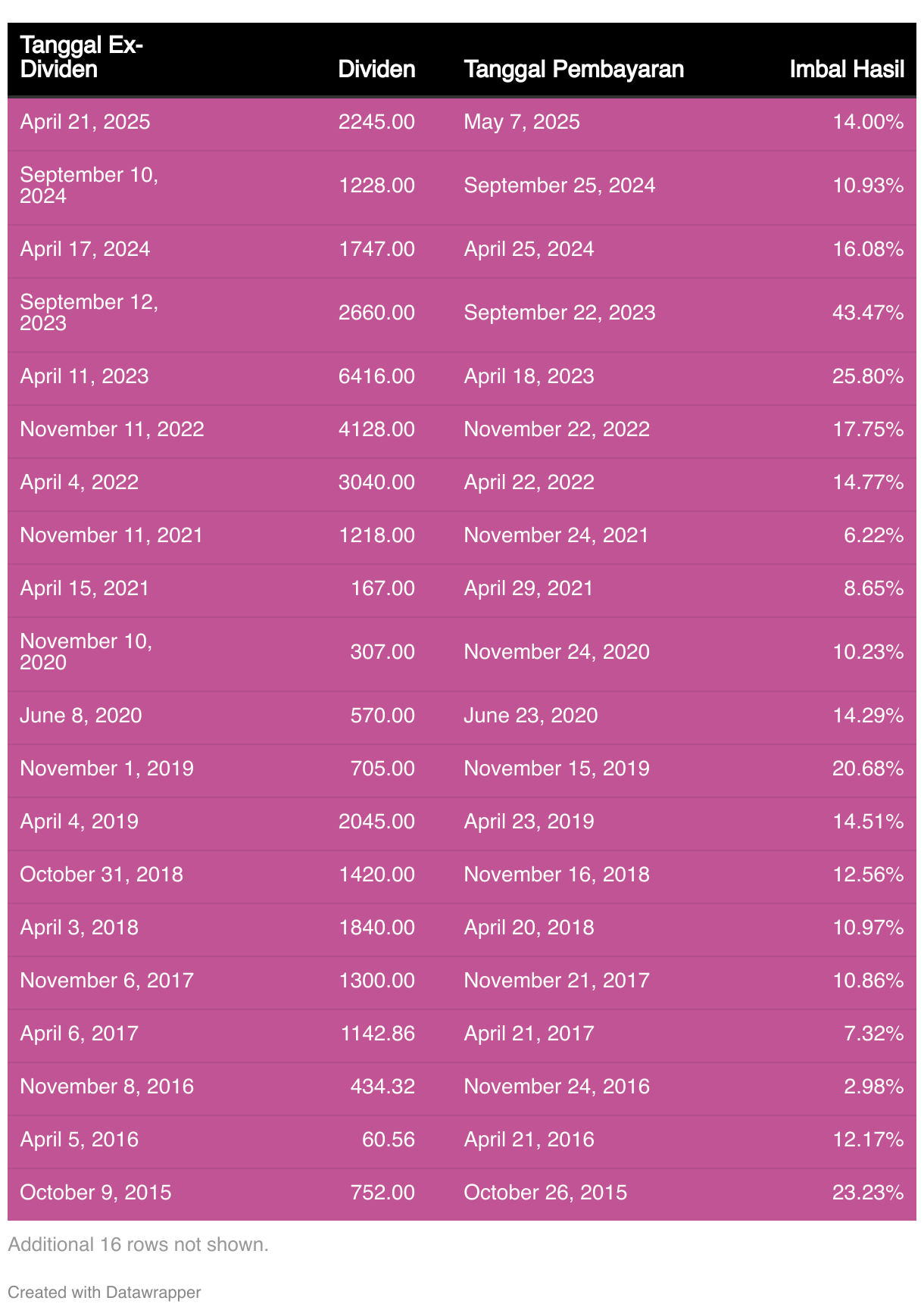Click the 1142.86 dividend value
Image resolution: width=924 pixels, height=1310 pixels.
[376, 1034]
